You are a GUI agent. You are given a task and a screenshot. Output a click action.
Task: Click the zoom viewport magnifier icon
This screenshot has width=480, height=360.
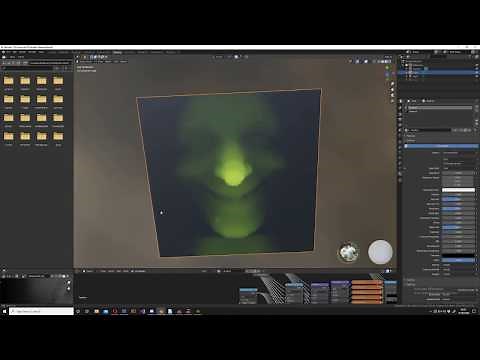(x=392, y=84)
